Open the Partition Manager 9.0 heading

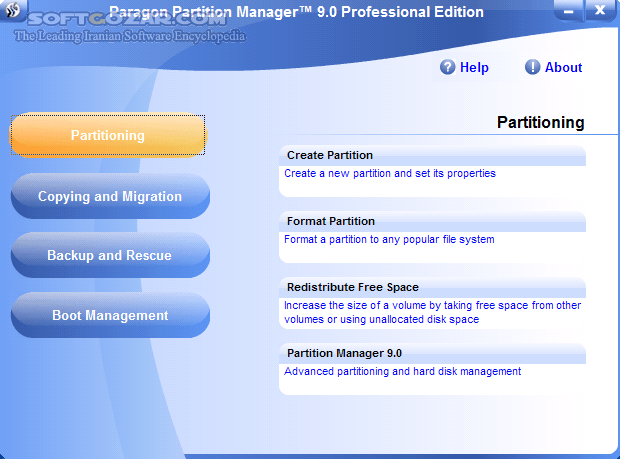tap(344, 353)
